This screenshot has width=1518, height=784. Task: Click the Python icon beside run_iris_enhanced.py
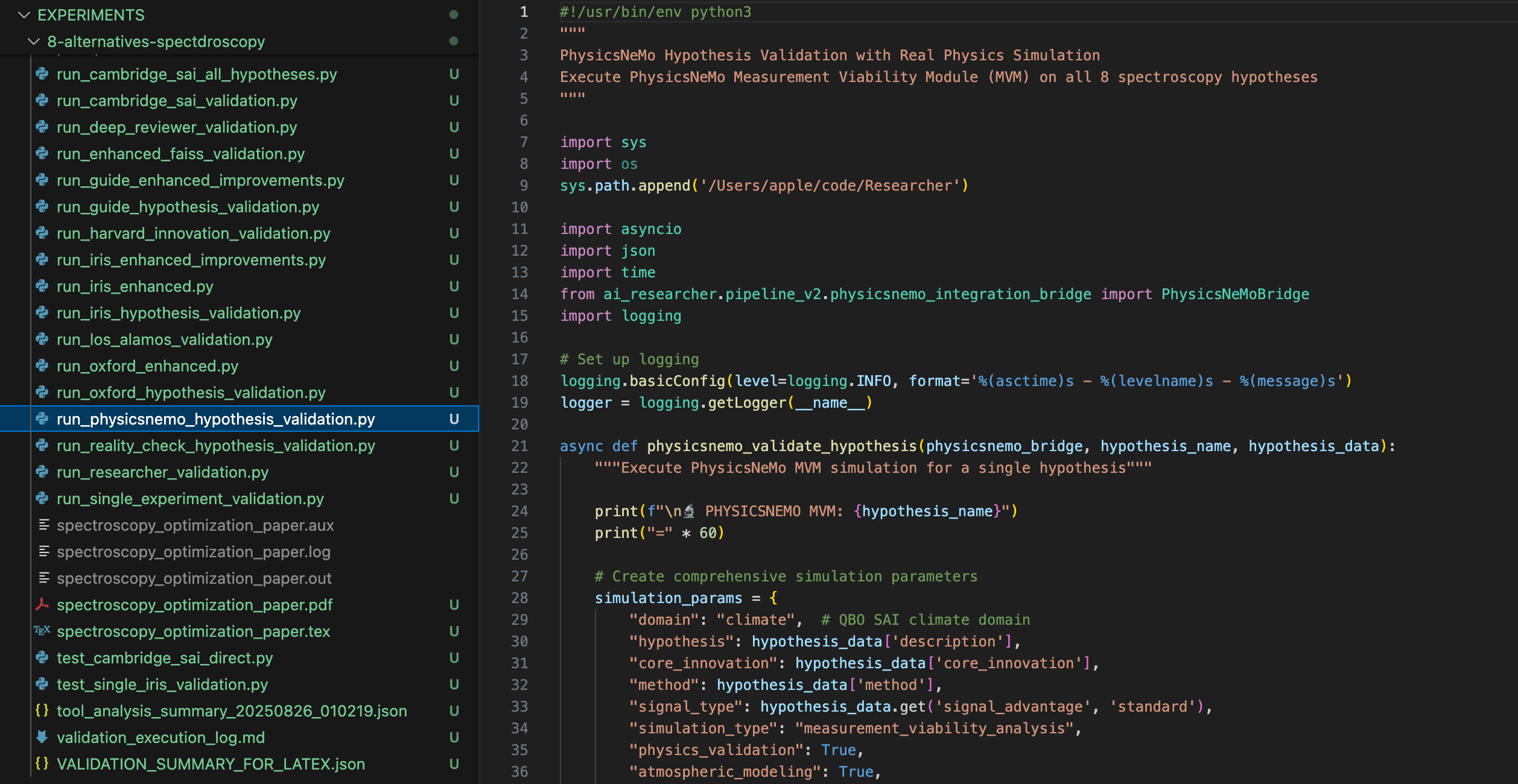point(42,286)
